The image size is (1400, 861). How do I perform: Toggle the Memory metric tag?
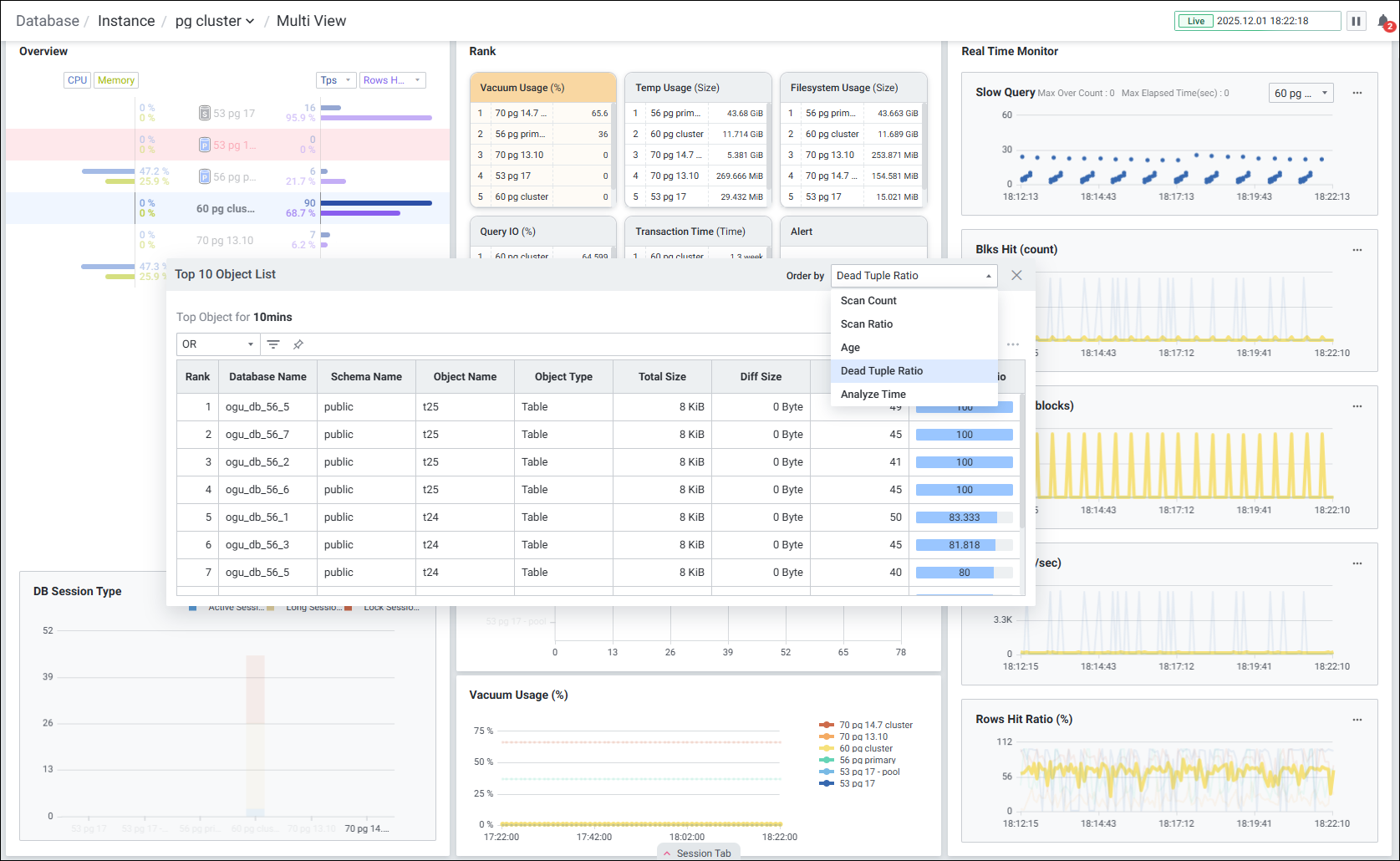116,80
